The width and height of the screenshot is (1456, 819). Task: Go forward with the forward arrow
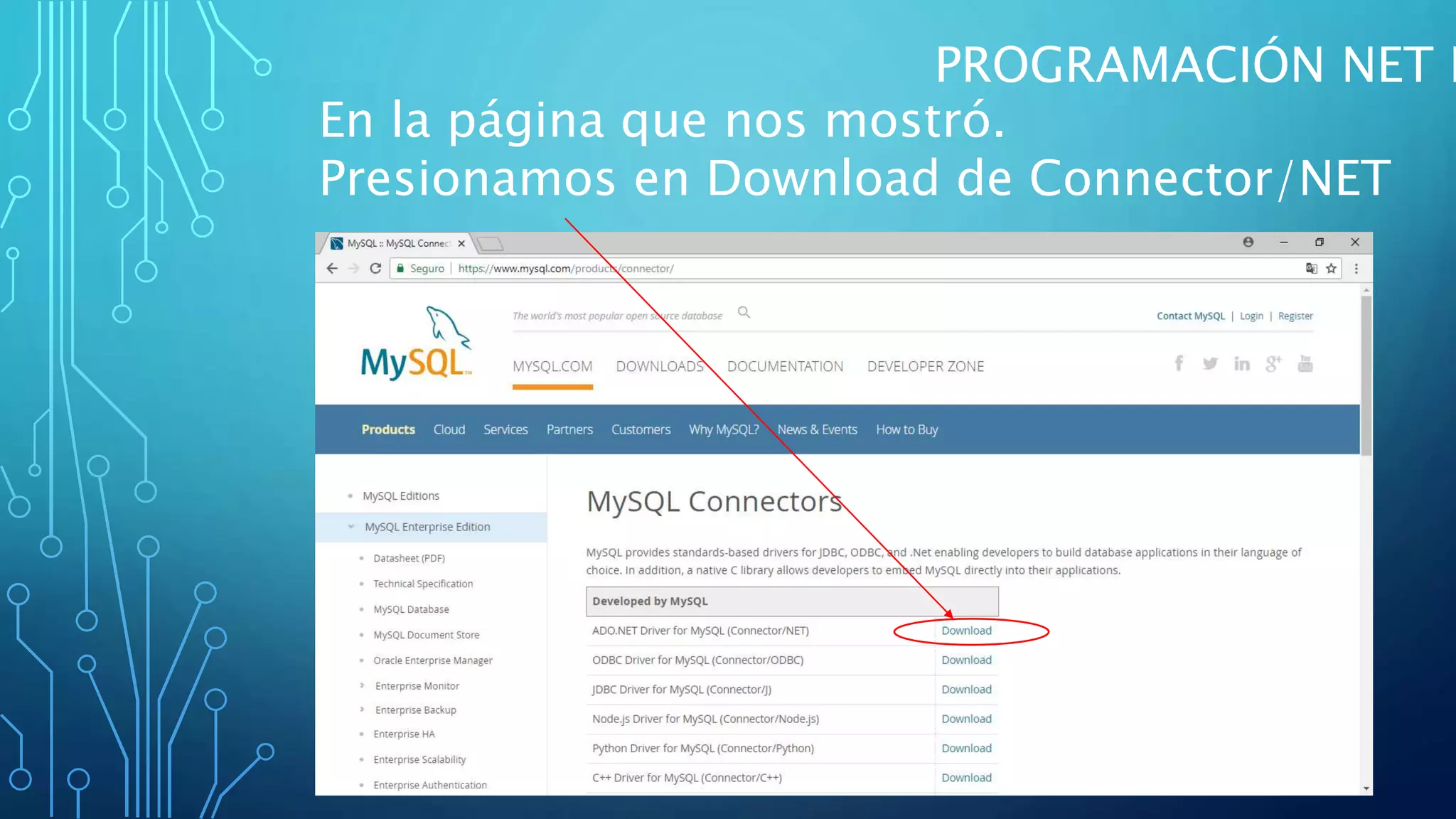353,268
